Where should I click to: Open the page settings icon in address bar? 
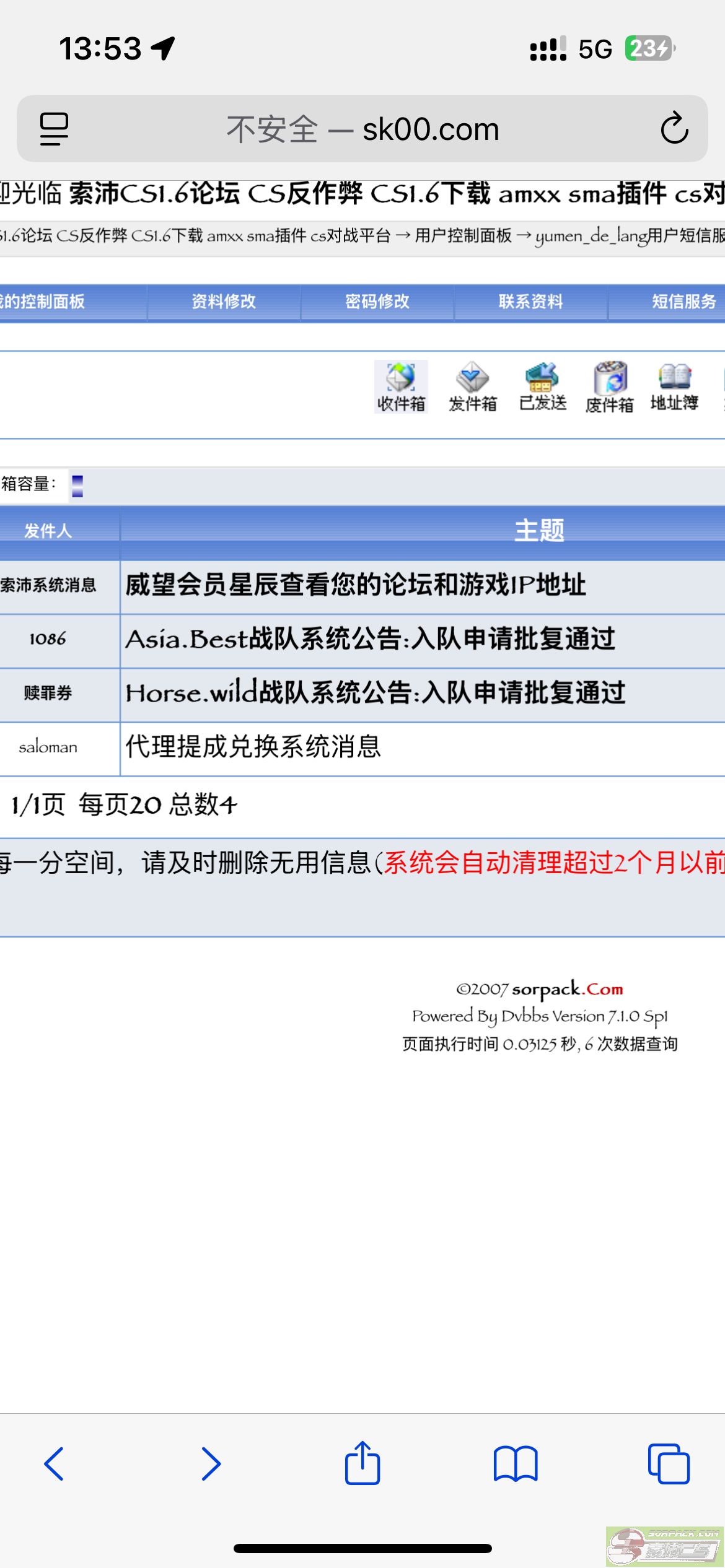coord(55,129)
